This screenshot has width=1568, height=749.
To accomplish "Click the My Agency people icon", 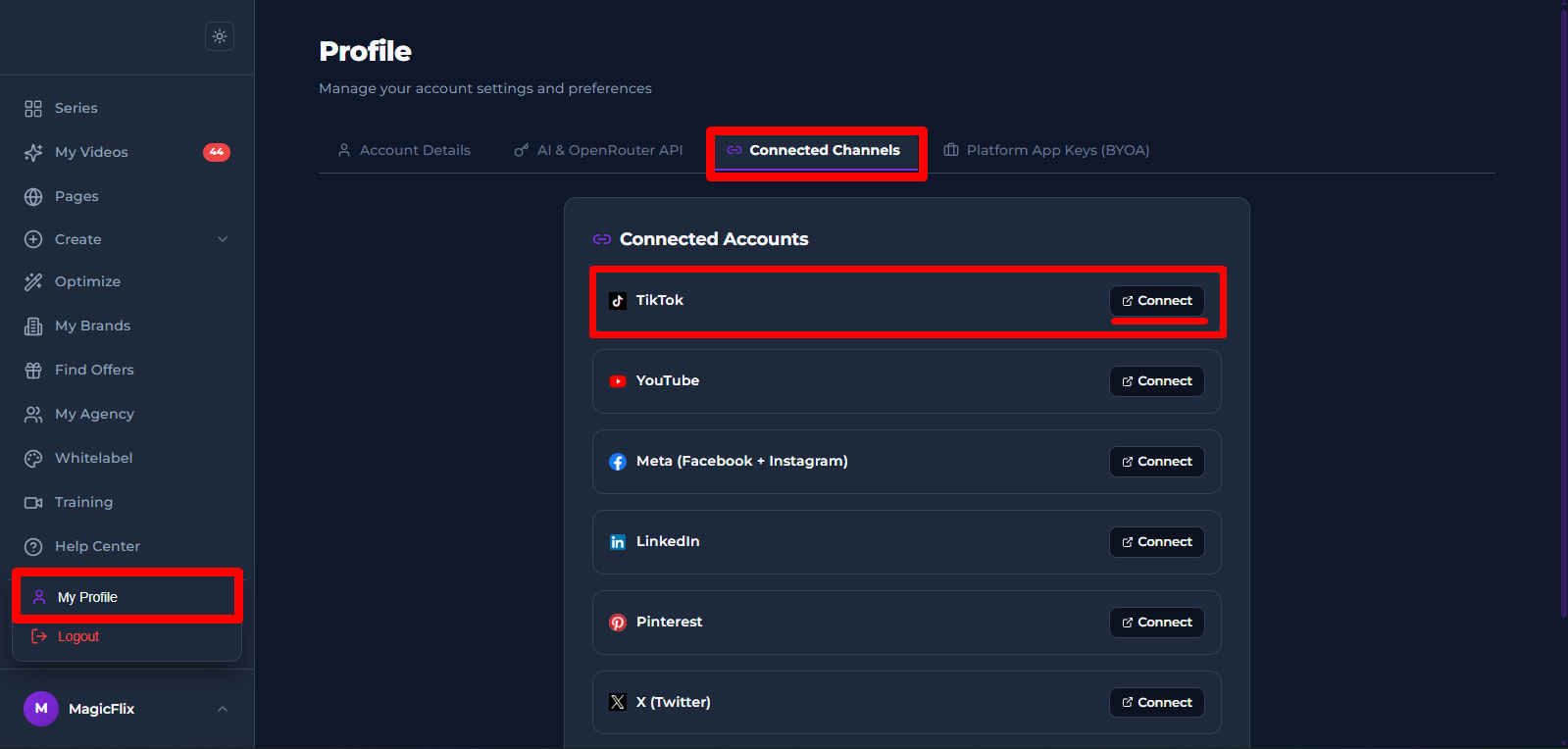I will tap(33, 414).
